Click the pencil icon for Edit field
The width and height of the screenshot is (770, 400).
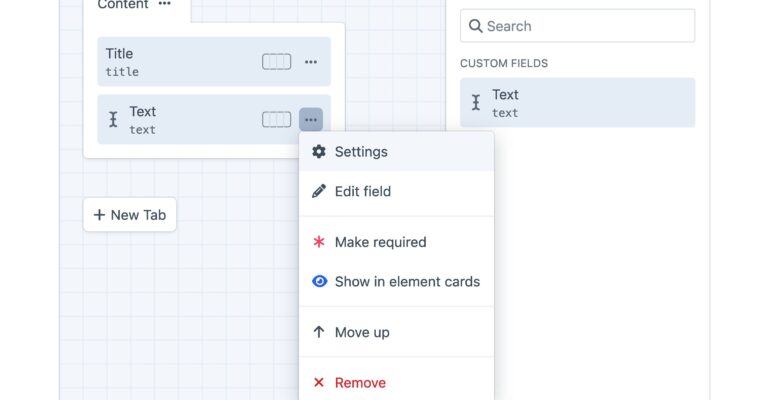(319, 191)
